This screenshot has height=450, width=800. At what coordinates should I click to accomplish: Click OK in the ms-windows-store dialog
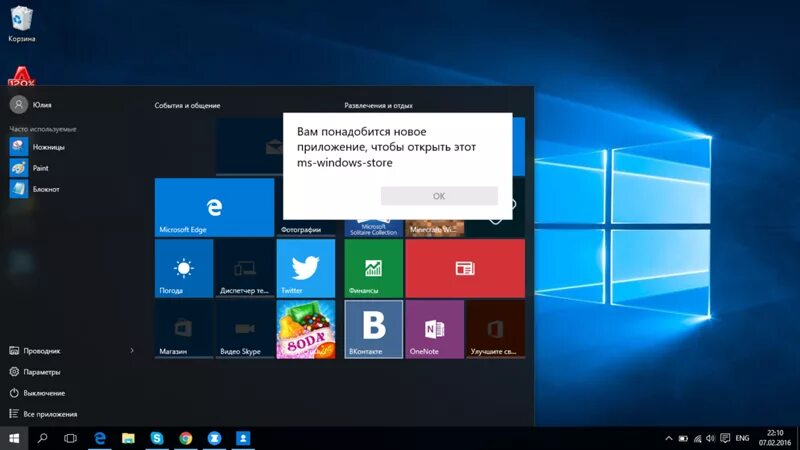(x=439, y=196)
